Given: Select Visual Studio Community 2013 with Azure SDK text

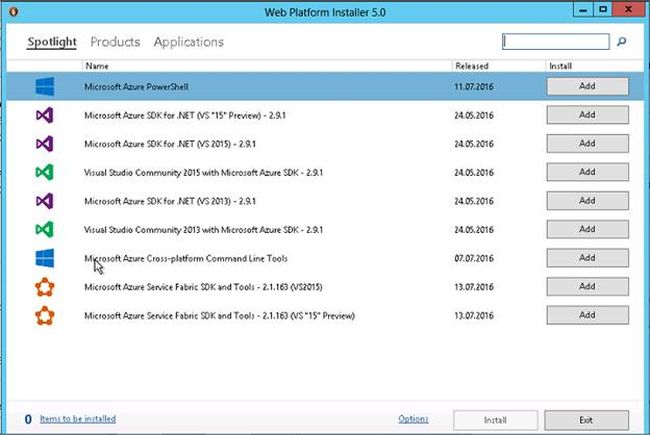Looking at the screenshot, I should [x=204, y=230].
